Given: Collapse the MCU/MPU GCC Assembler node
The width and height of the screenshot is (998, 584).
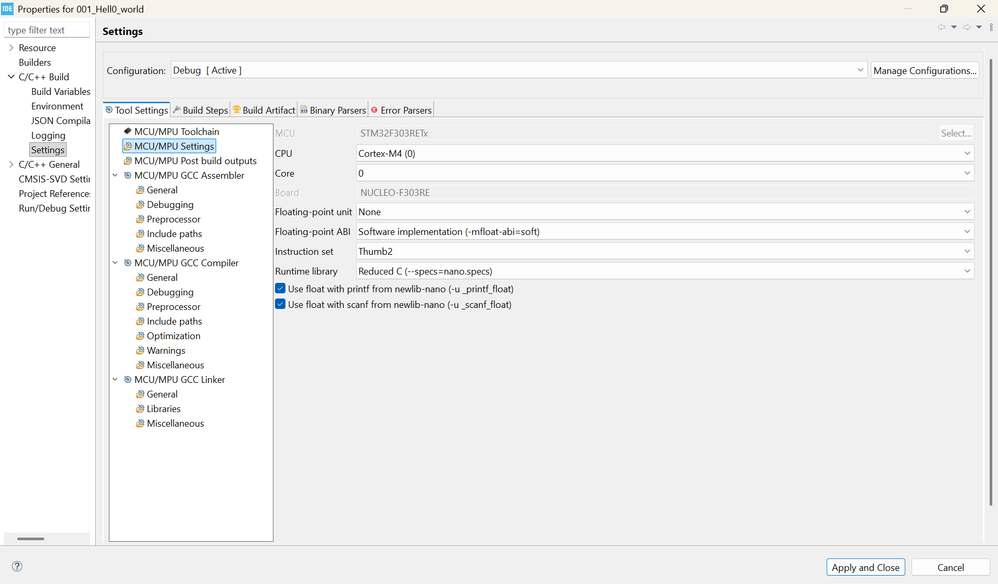Looking at the screenshot, I should pos(115,175).
